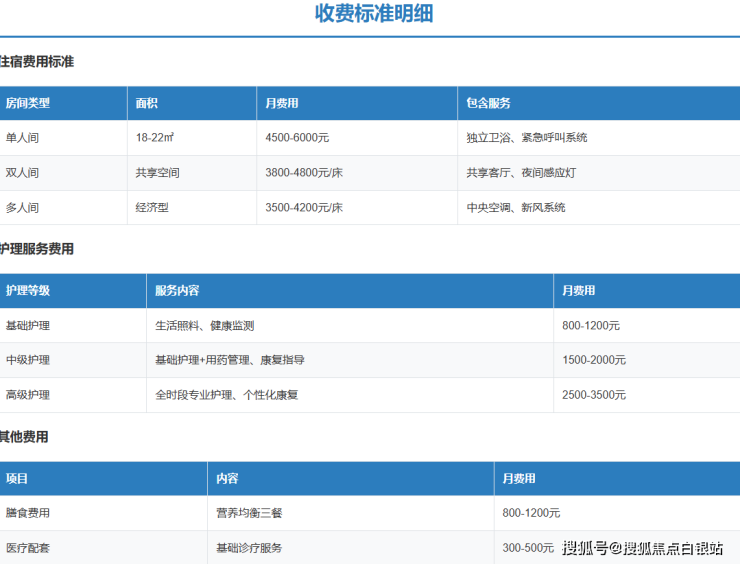Screen dimensions: 740x564
Task: Click the 双人间 row label
Action: tap(23, 173)
